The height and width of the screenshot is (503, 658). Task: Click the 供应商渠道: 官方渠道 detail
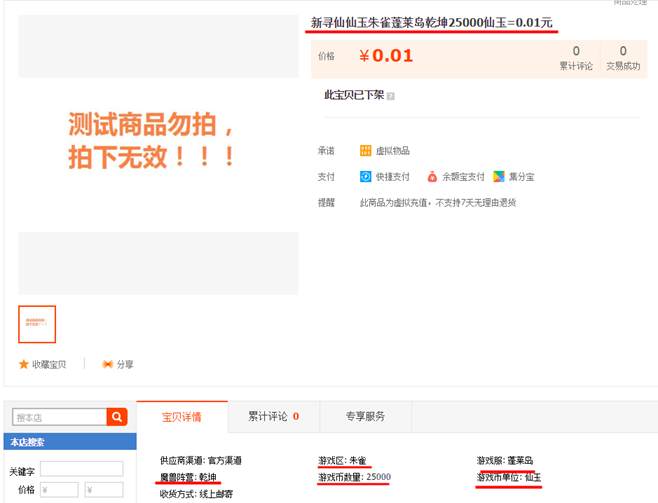click(x=201, y=461)
